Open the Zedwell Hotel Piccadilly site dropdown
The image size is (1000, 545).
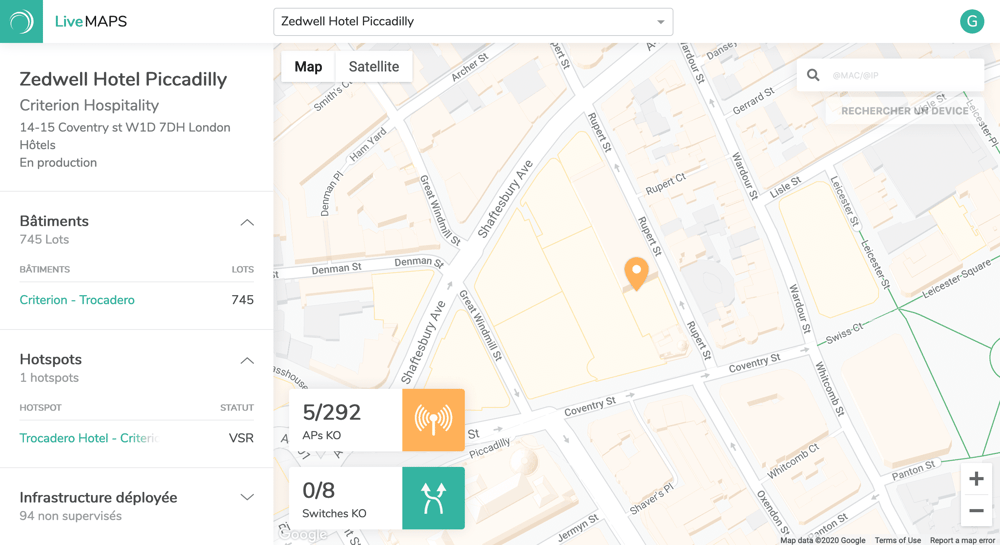click(473, 22)
